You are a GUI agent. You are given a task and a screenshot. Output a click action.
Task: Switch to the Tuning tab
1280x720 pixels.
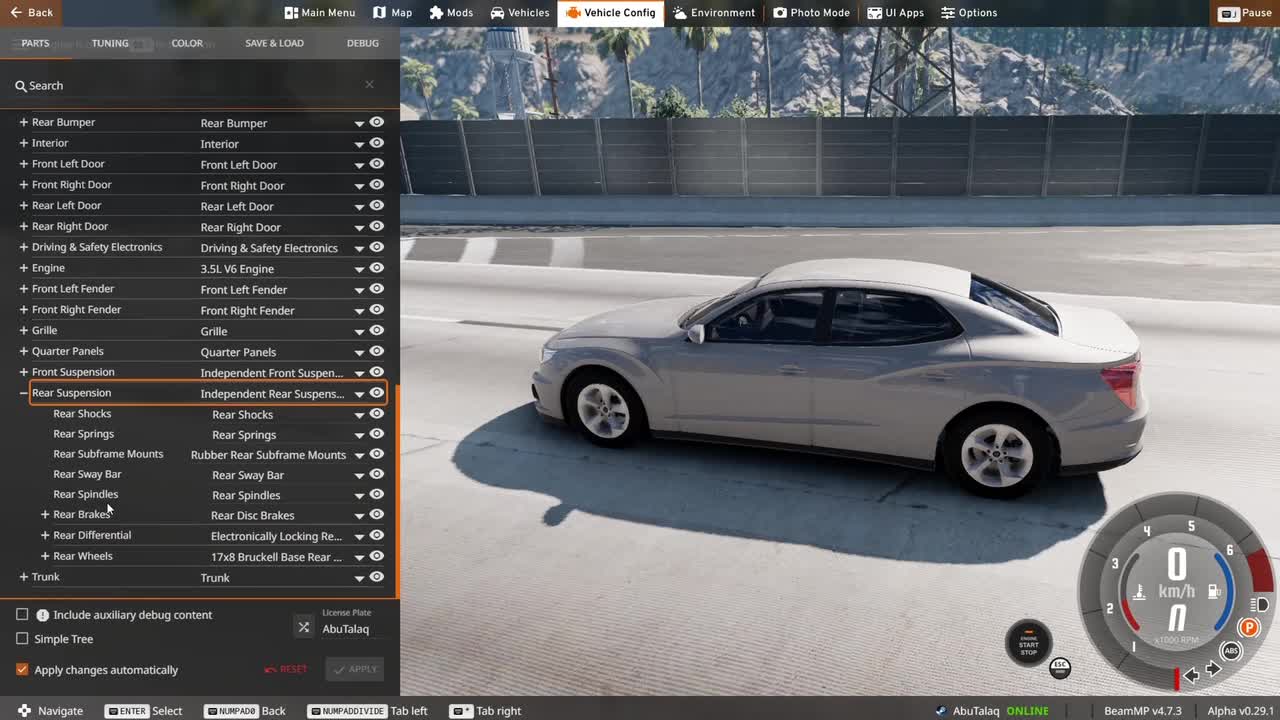[110, 43]
